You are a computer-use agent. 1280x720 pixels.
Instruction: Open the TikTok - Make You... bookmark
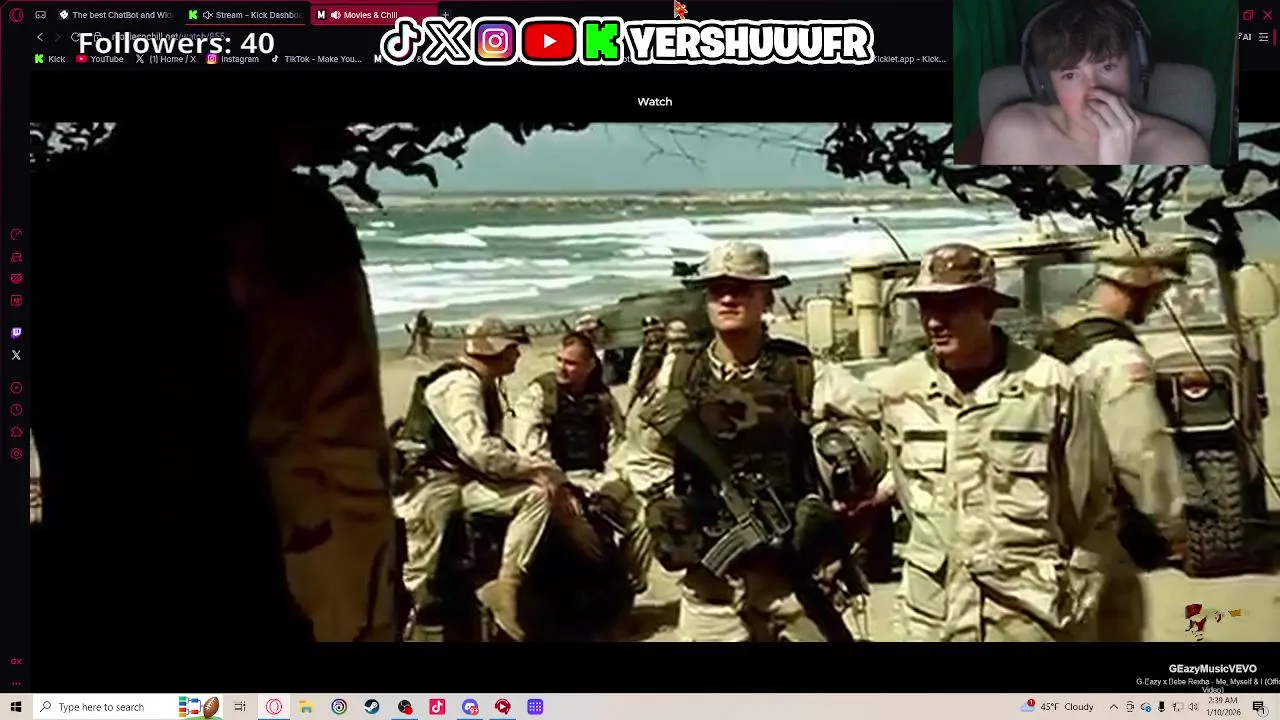[316, 59]
